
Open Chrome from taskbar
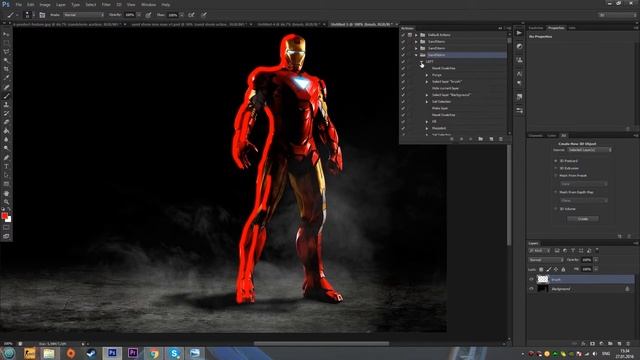[x=154, y=353]
